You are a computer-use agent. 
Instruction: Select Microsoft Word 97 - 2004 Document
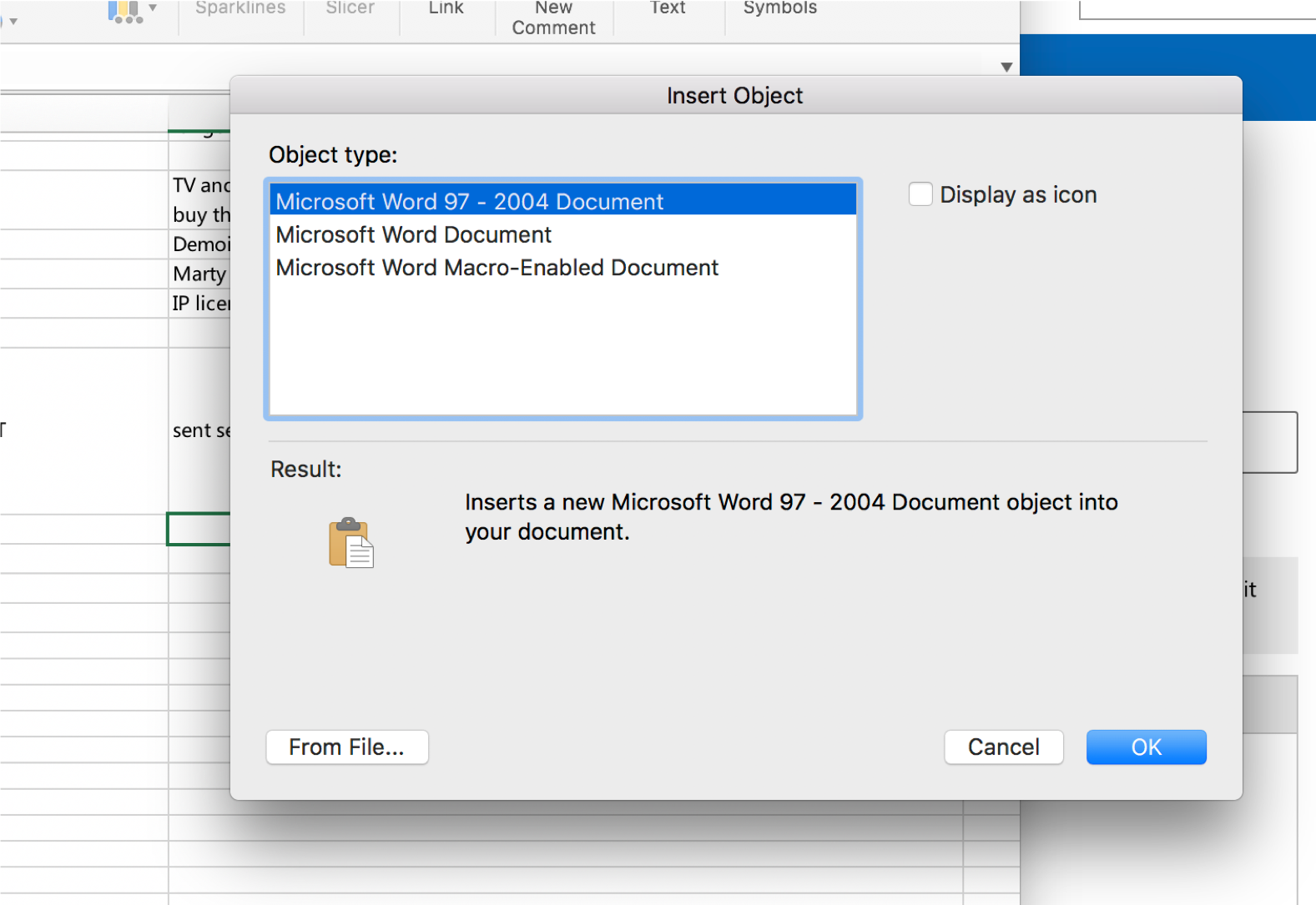[x=563, y=201]
